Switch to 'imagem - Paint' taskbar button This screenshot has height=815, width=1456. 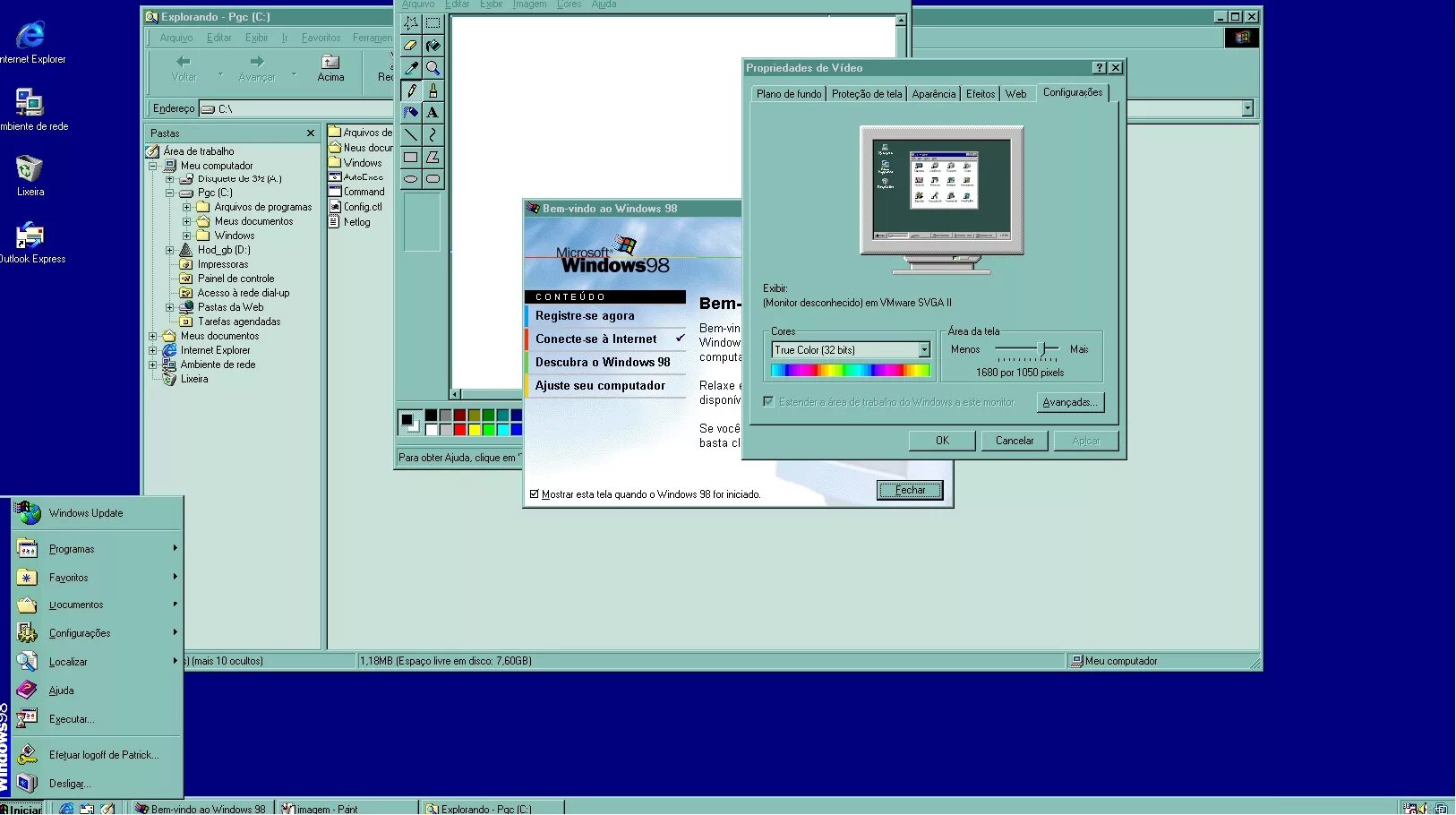point(347,809)
